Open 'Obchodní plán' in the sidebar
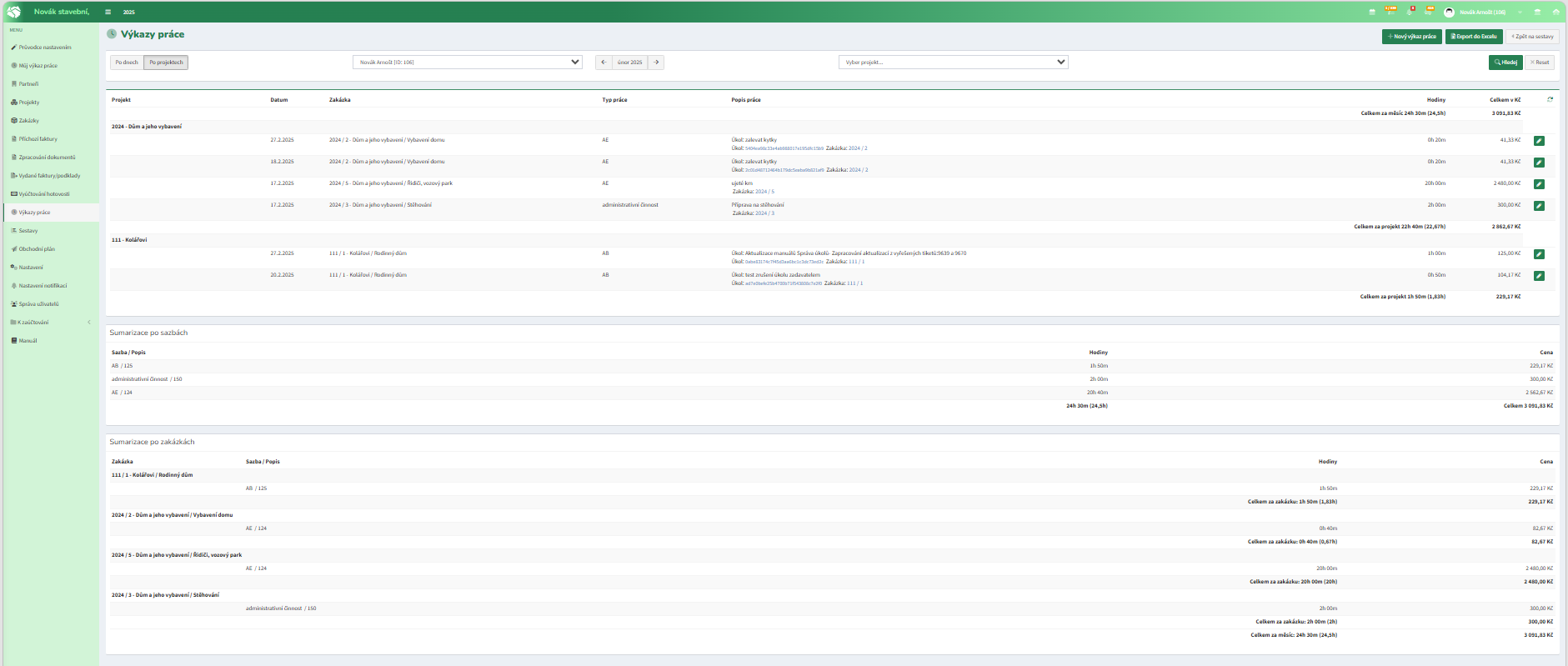 coord(51,249)
